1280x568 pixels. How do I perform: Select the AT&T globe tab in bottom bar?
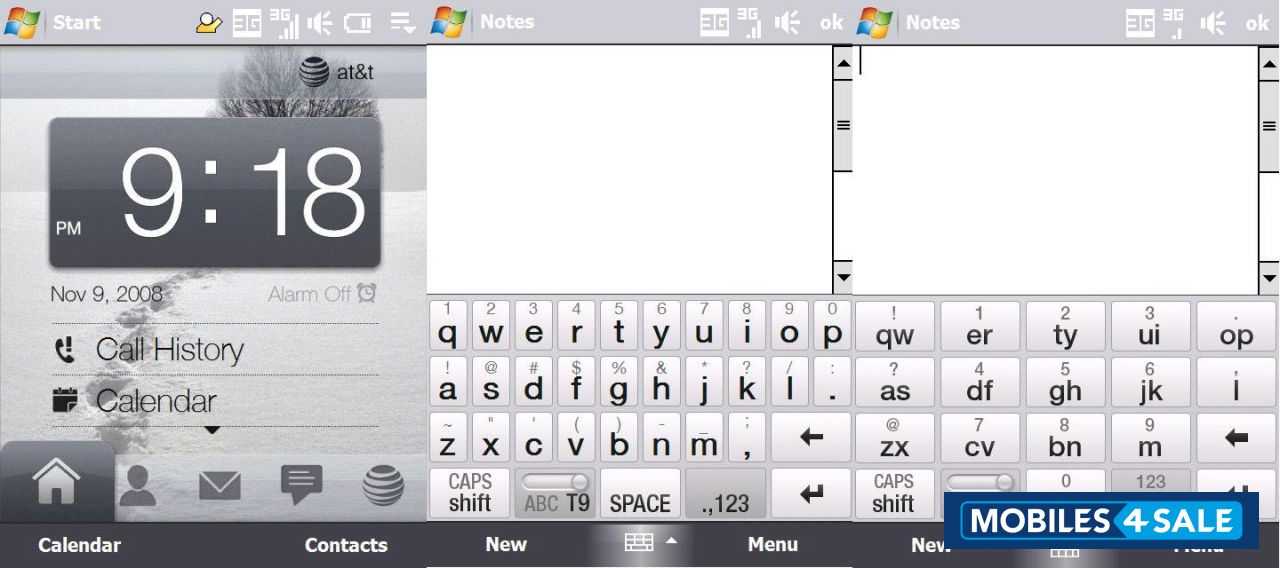click(383, 486)
